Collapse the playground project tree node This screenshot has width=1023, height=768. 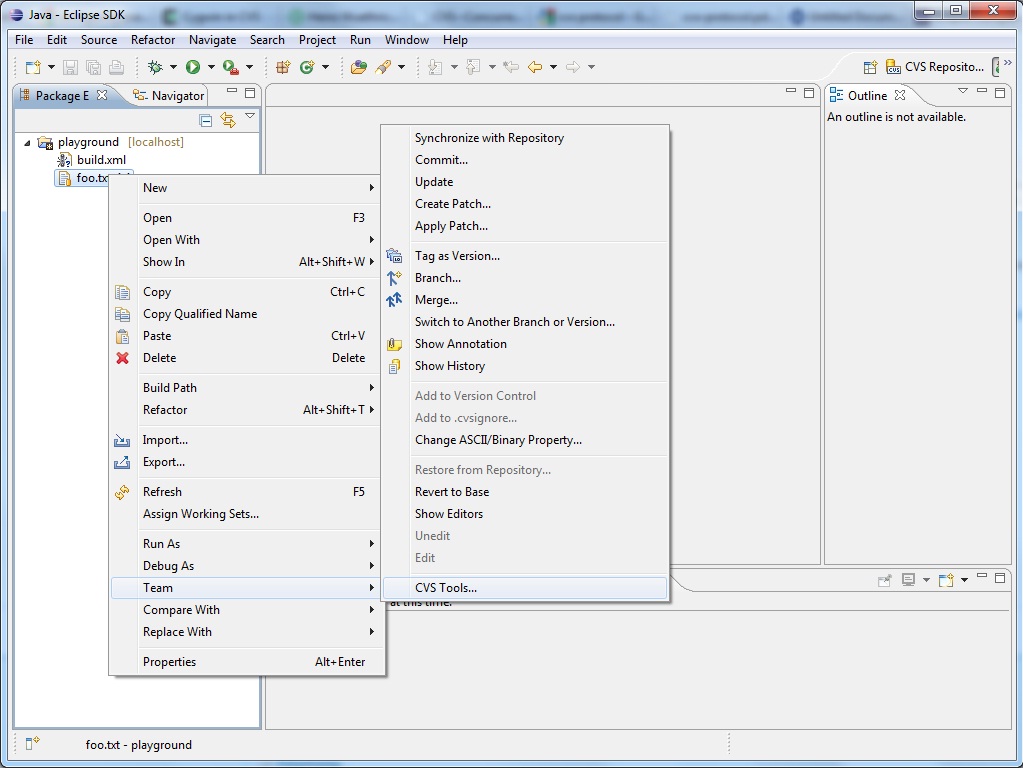[27, 142]
